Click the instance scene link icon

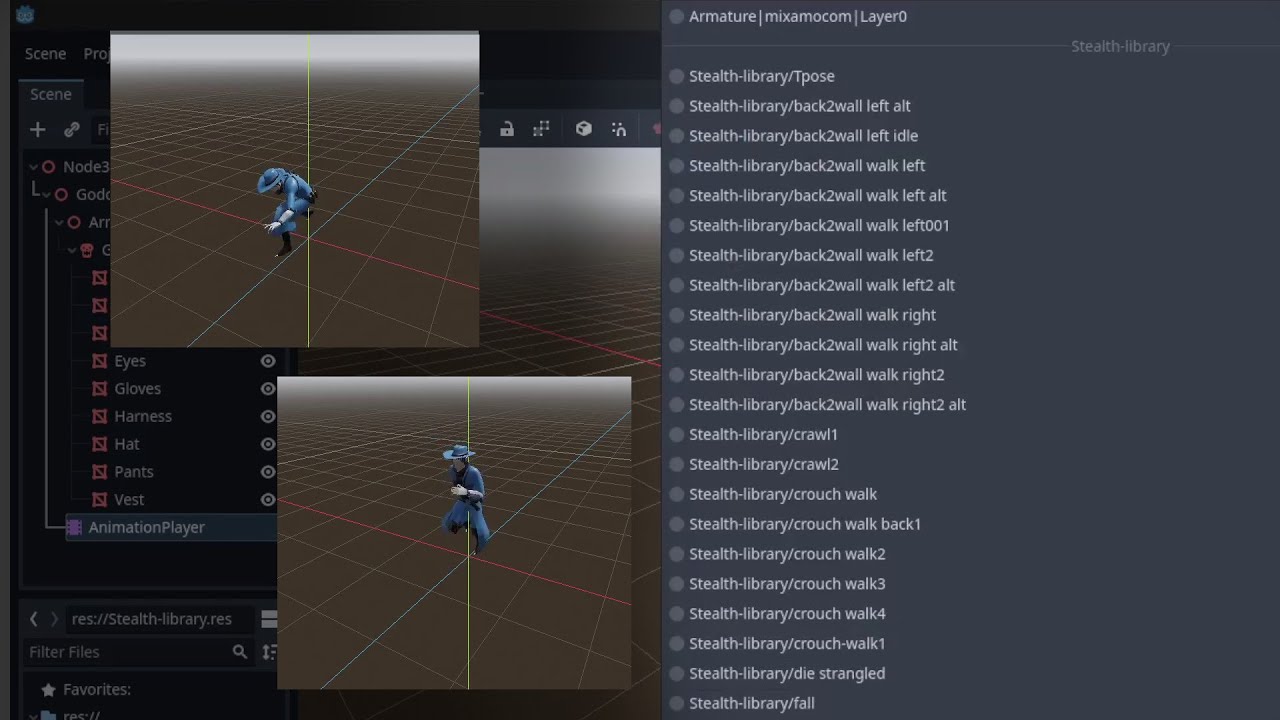click(72, 129)
